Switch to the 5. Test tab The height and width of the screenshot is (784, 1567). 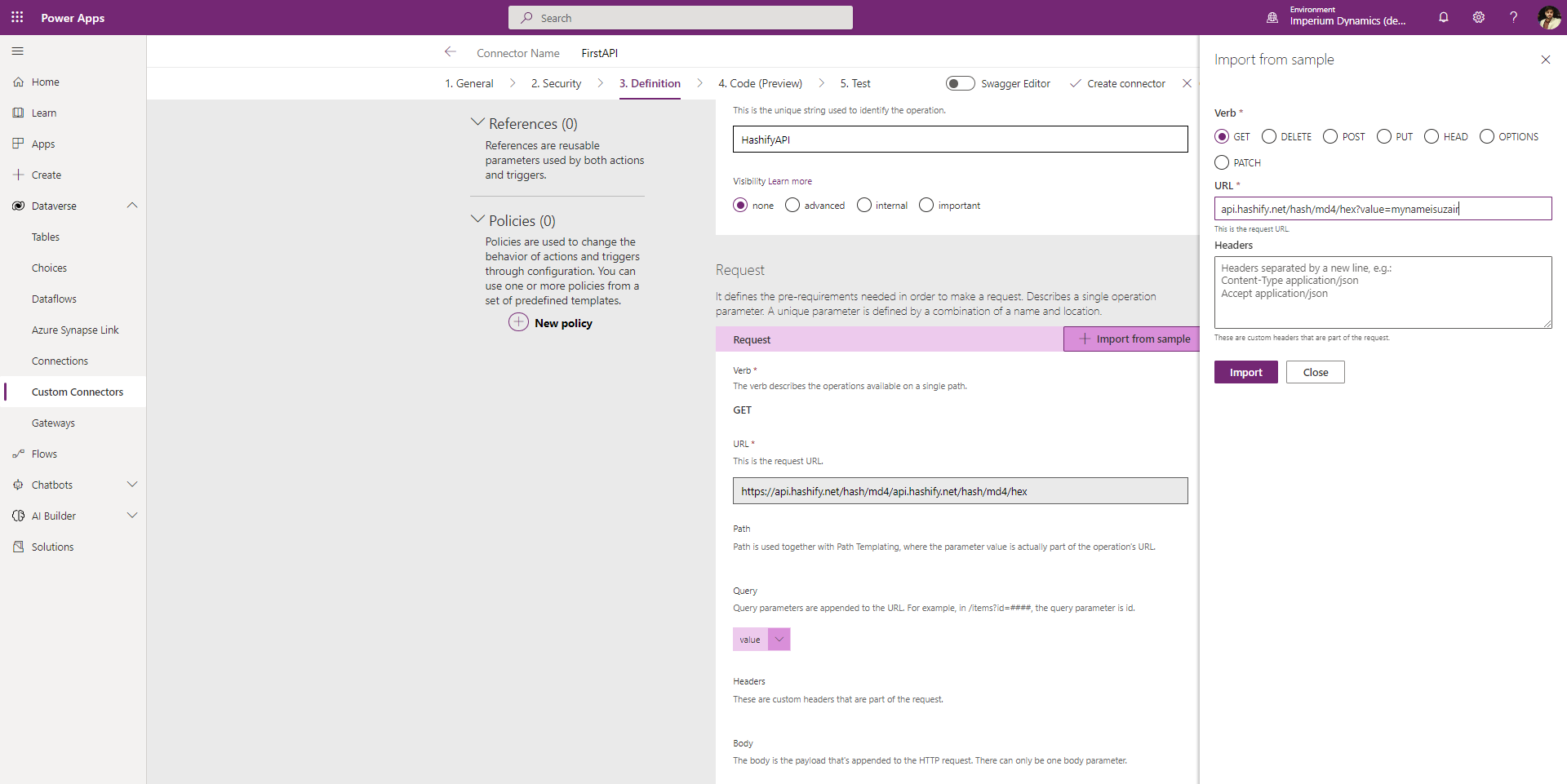pyautogui.click(x=855, y=83)
